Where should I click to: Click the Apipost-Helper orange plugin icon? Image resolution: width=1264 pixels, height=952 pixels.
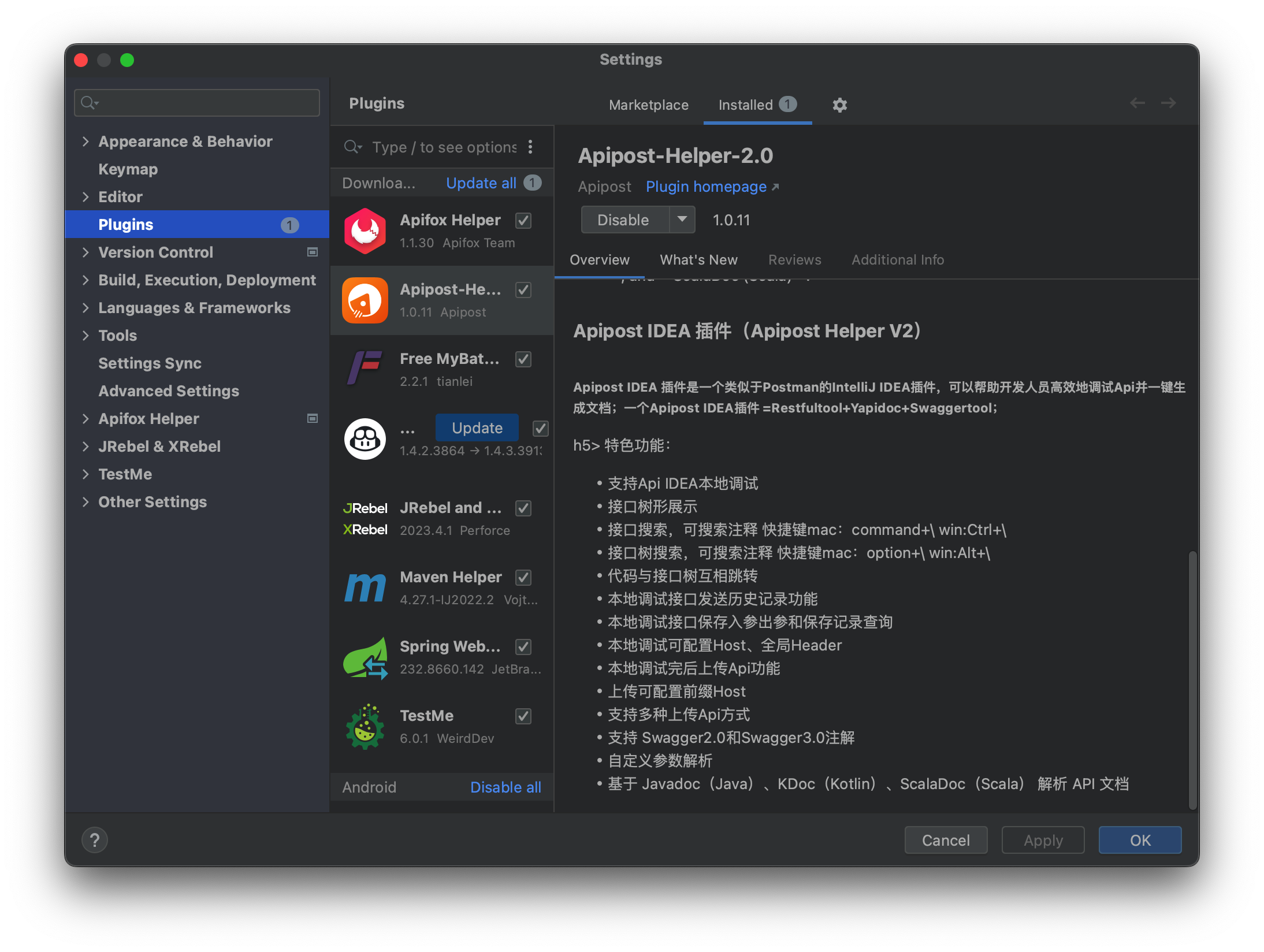tap(365, 300)
